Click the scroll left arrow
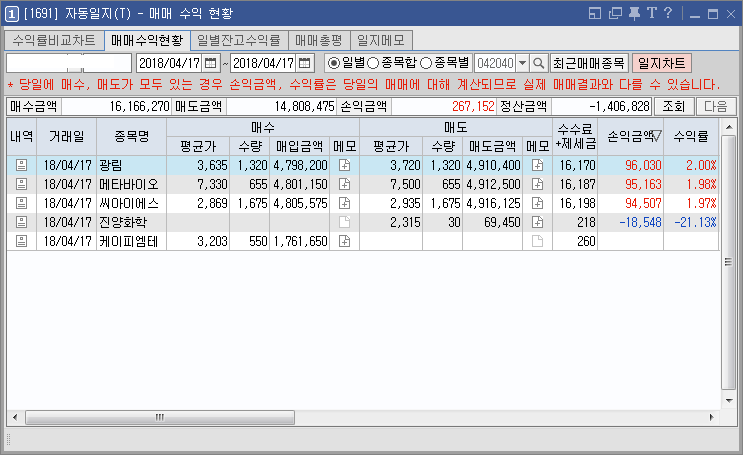The width and height of the screenshot is (743, 455). 15,418
